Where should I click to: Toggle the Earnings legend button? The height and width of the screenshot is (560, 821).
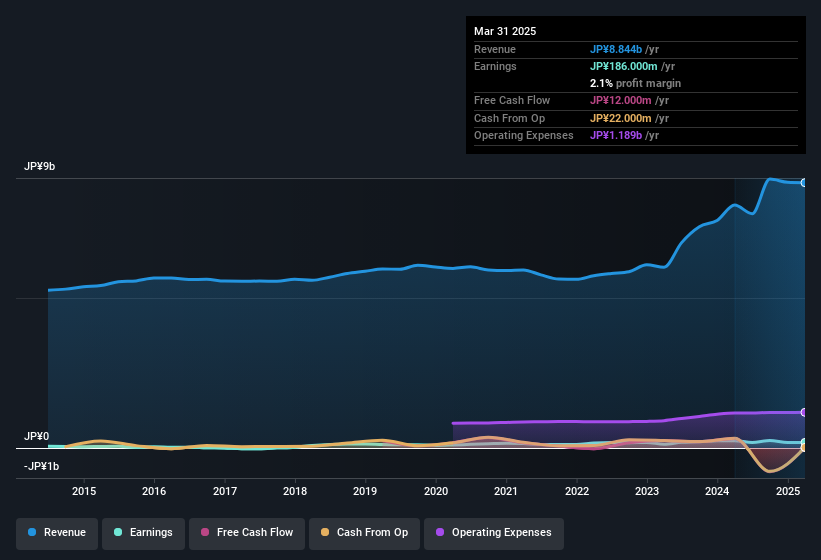click(x=143, y=533)
